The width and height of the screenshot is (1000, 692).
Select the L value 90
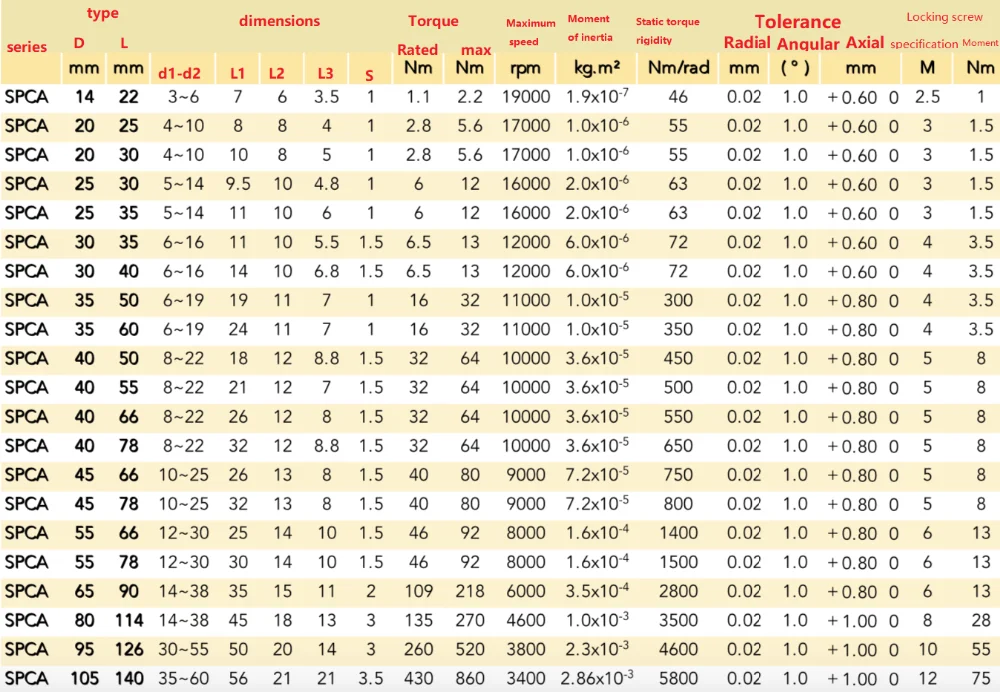coord(129,591)
